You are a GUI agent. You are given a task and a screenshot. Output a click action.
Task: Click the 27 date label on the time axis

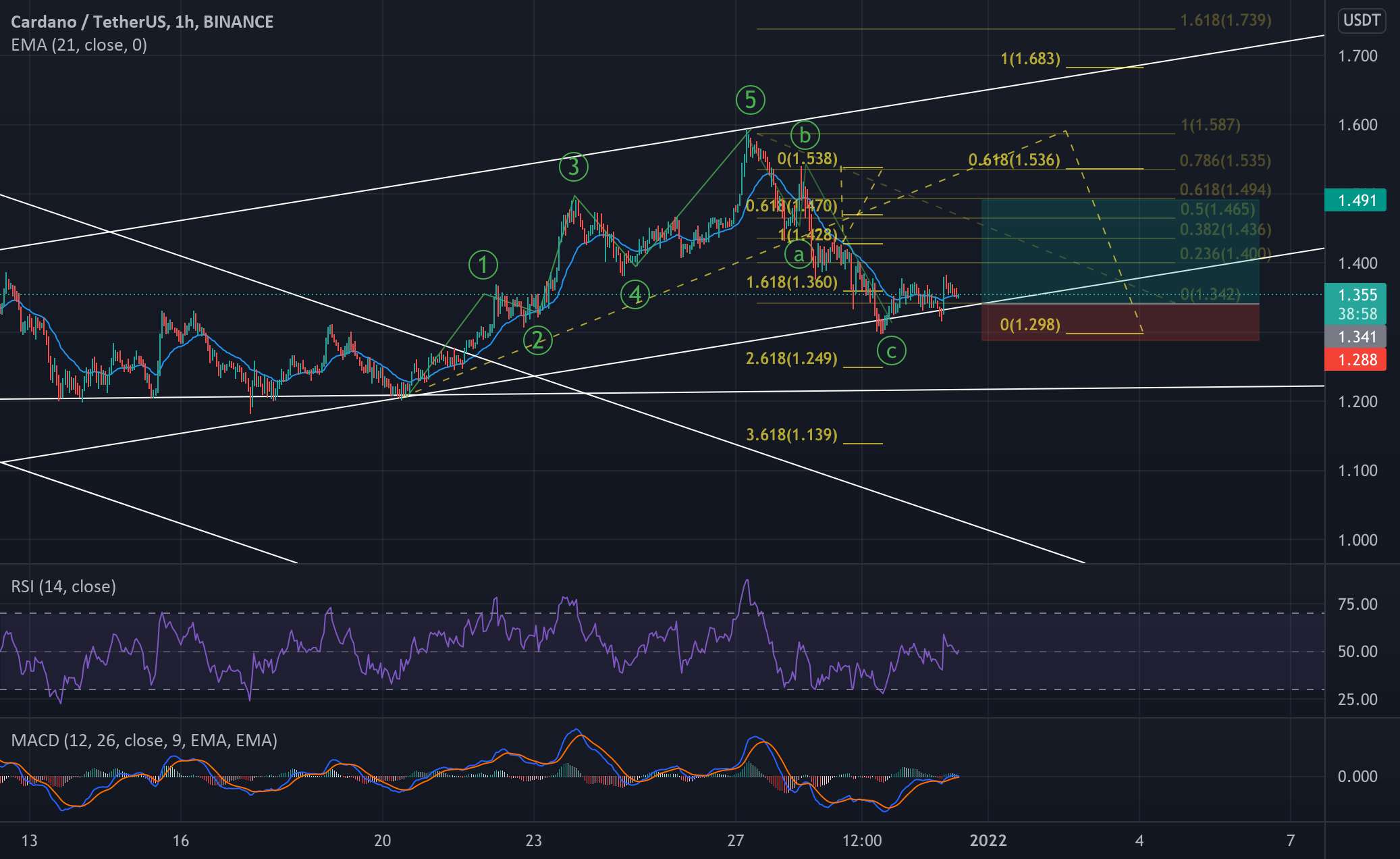coord(736,841)
